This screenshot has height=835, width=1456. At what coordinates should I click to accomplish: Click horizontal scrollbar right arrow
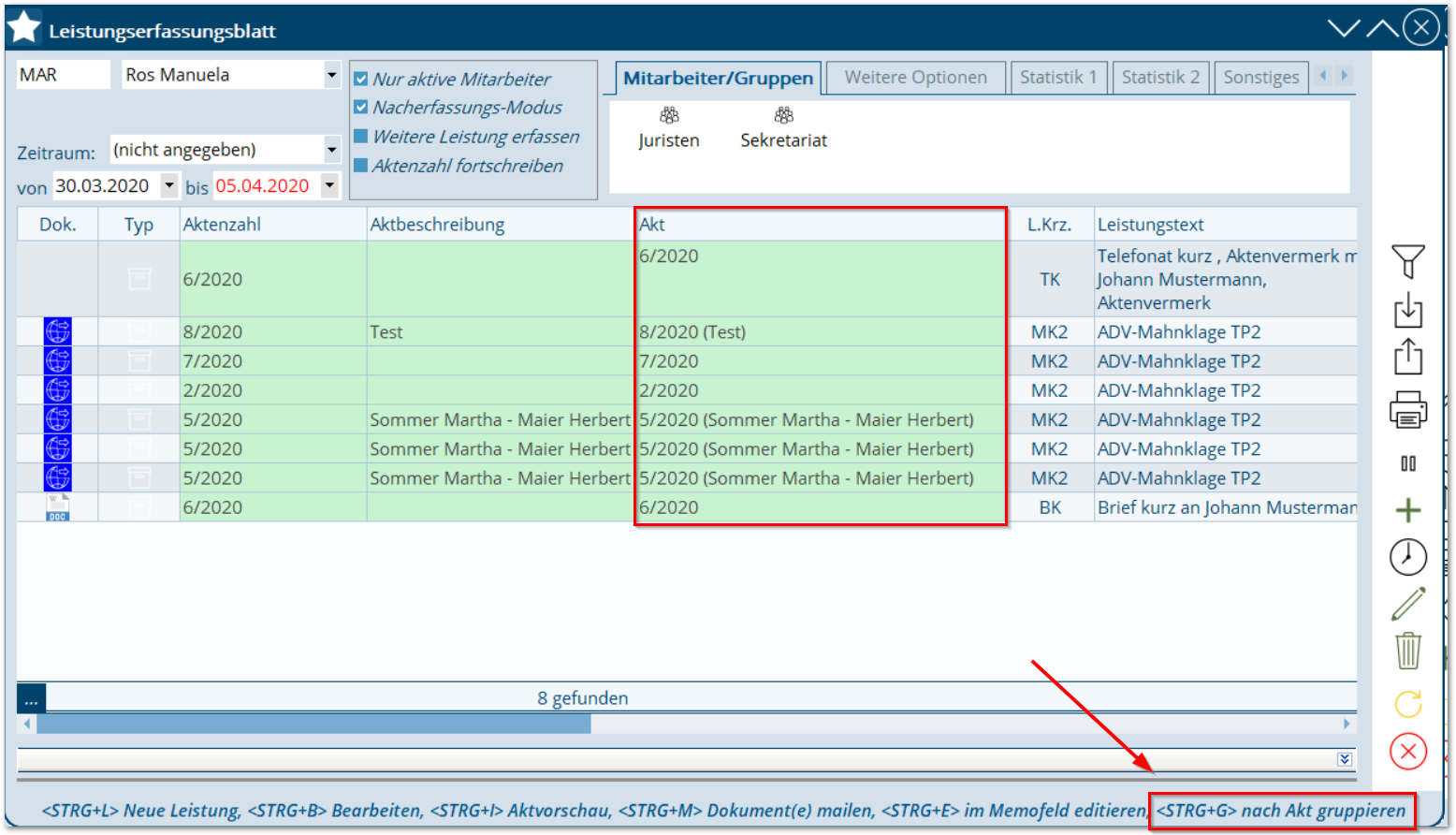(x=1347, y=724)
